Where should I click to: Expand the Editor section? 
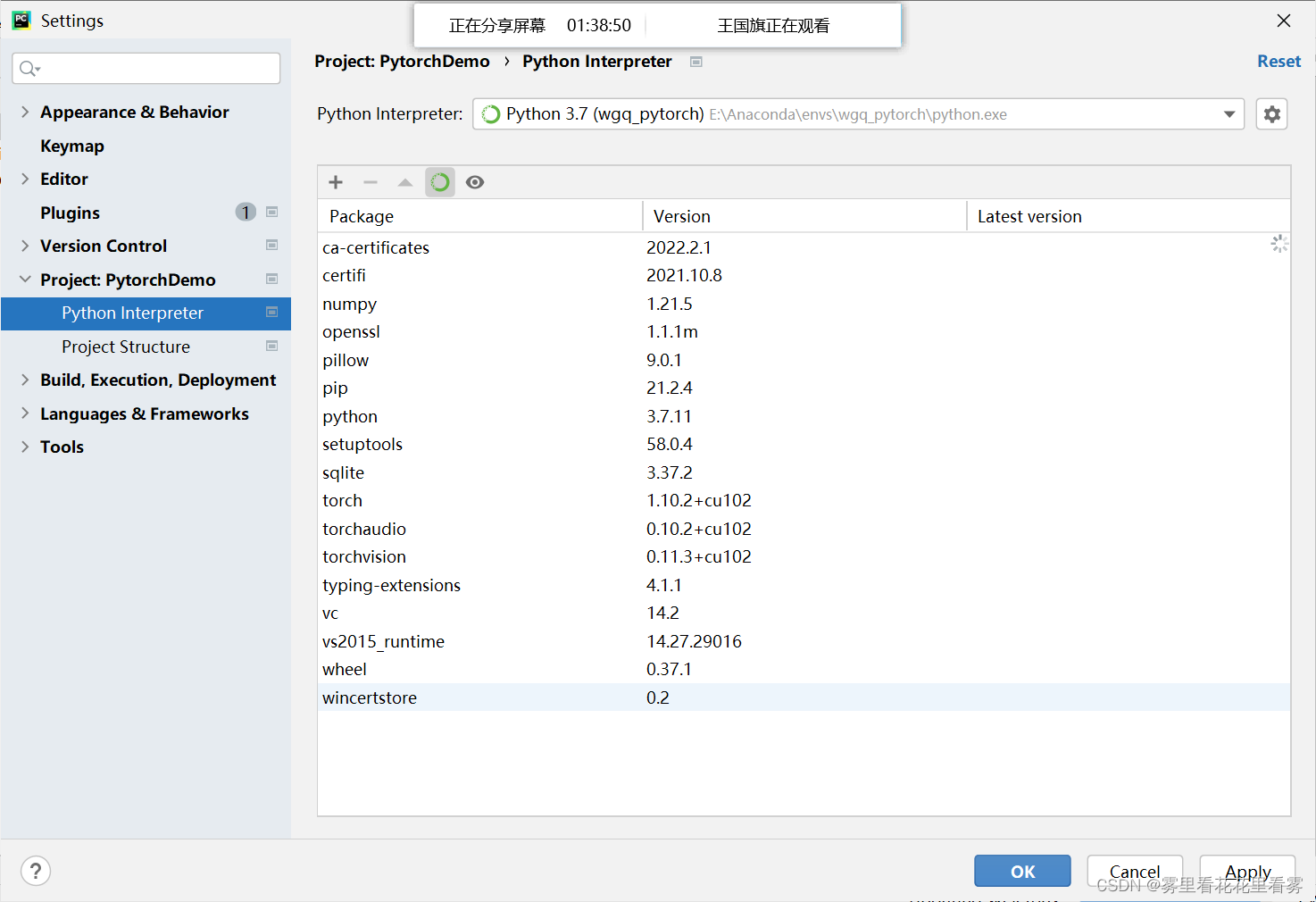tap(25, 179)
